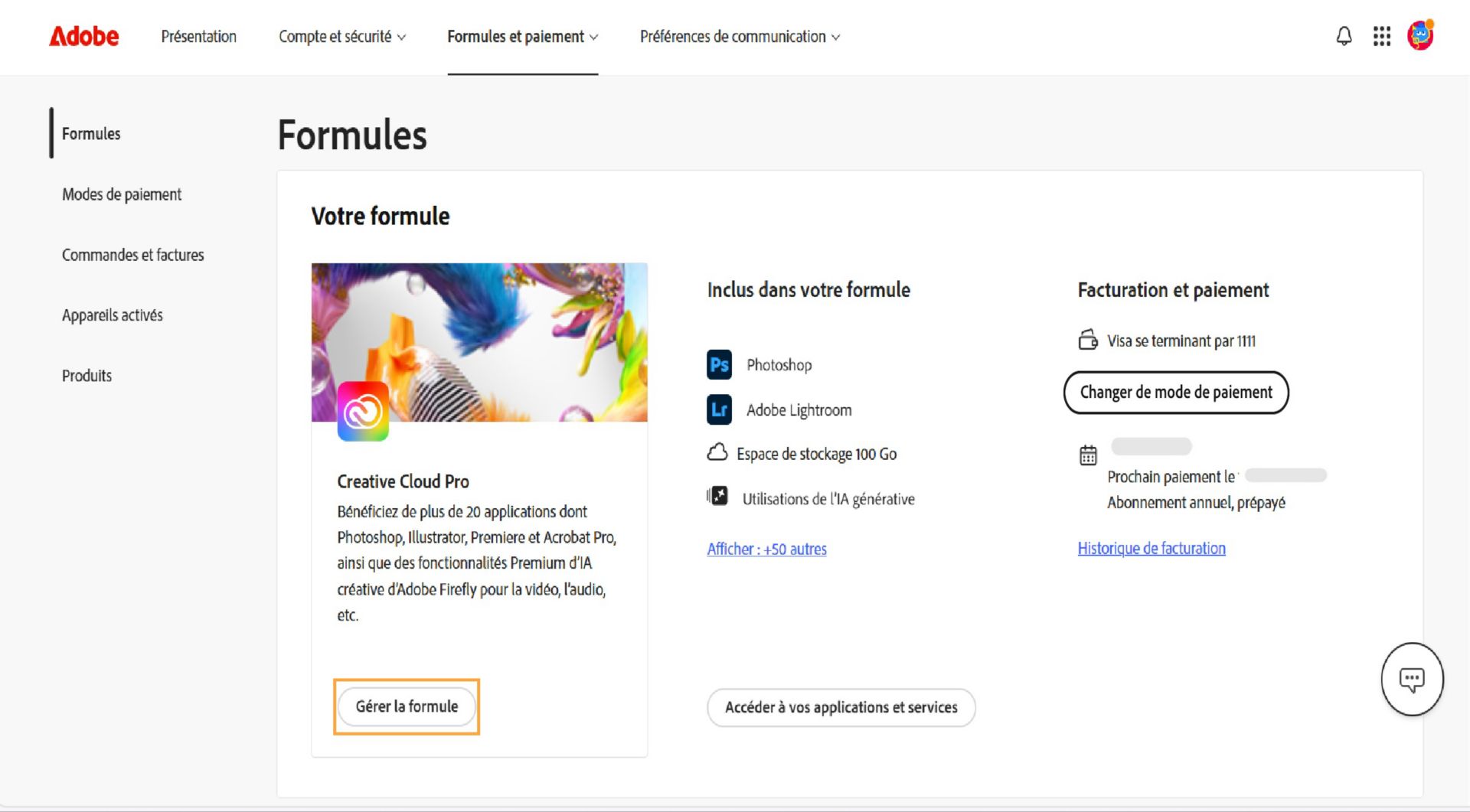Open Historique de facturation

point(1151,548)
